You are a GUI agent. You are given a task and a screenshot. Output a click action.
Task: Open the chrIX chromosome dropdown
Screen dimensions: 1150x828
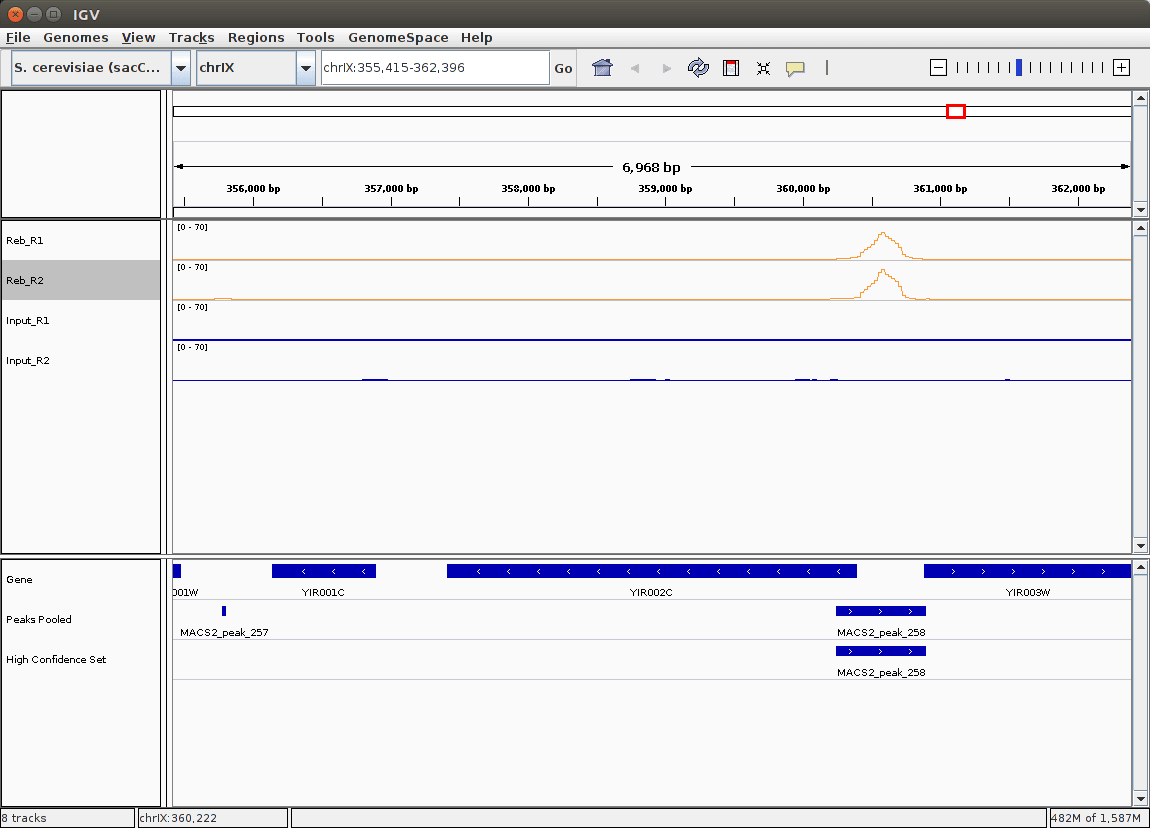306,67
